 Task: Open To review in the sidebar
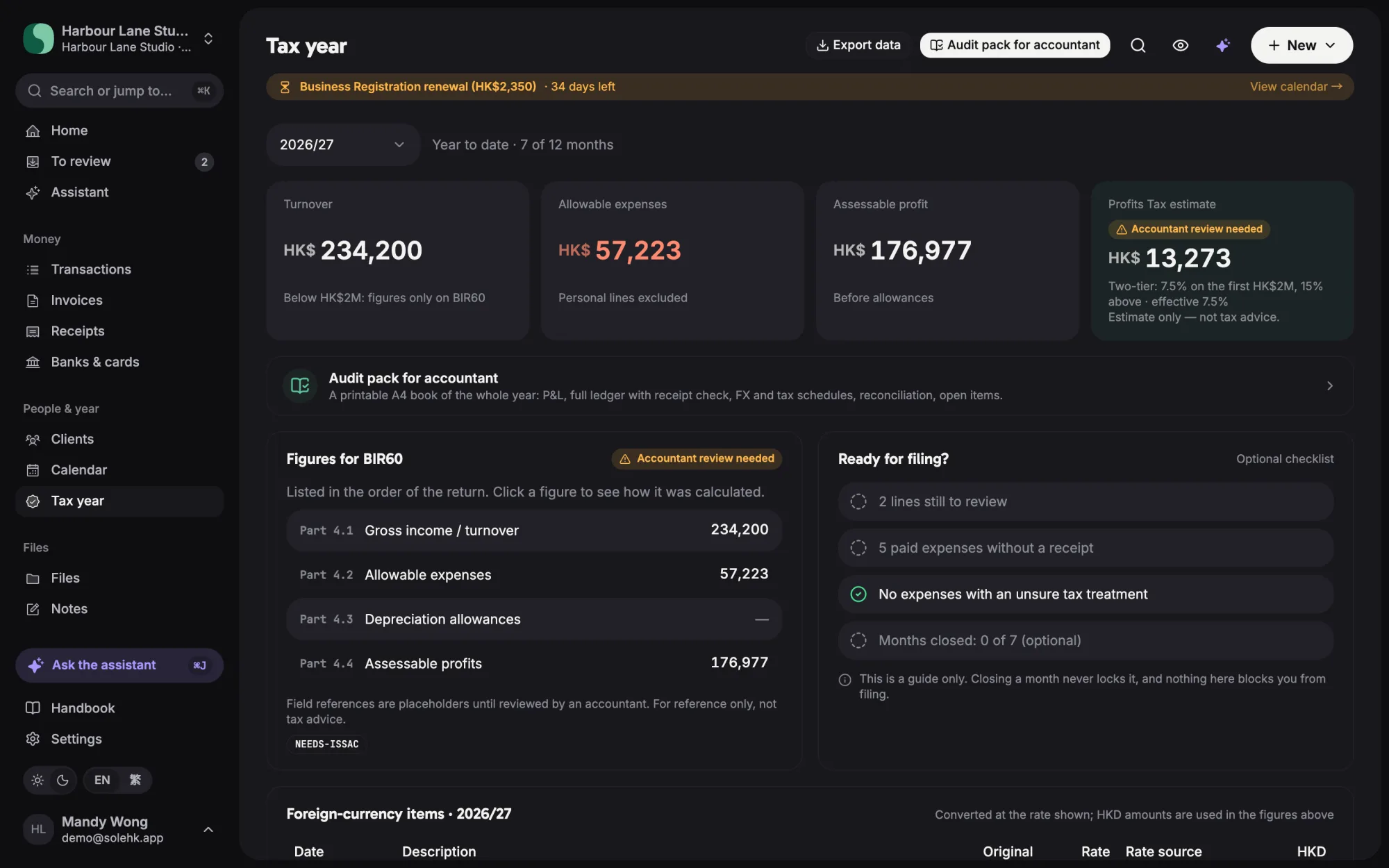119,162
